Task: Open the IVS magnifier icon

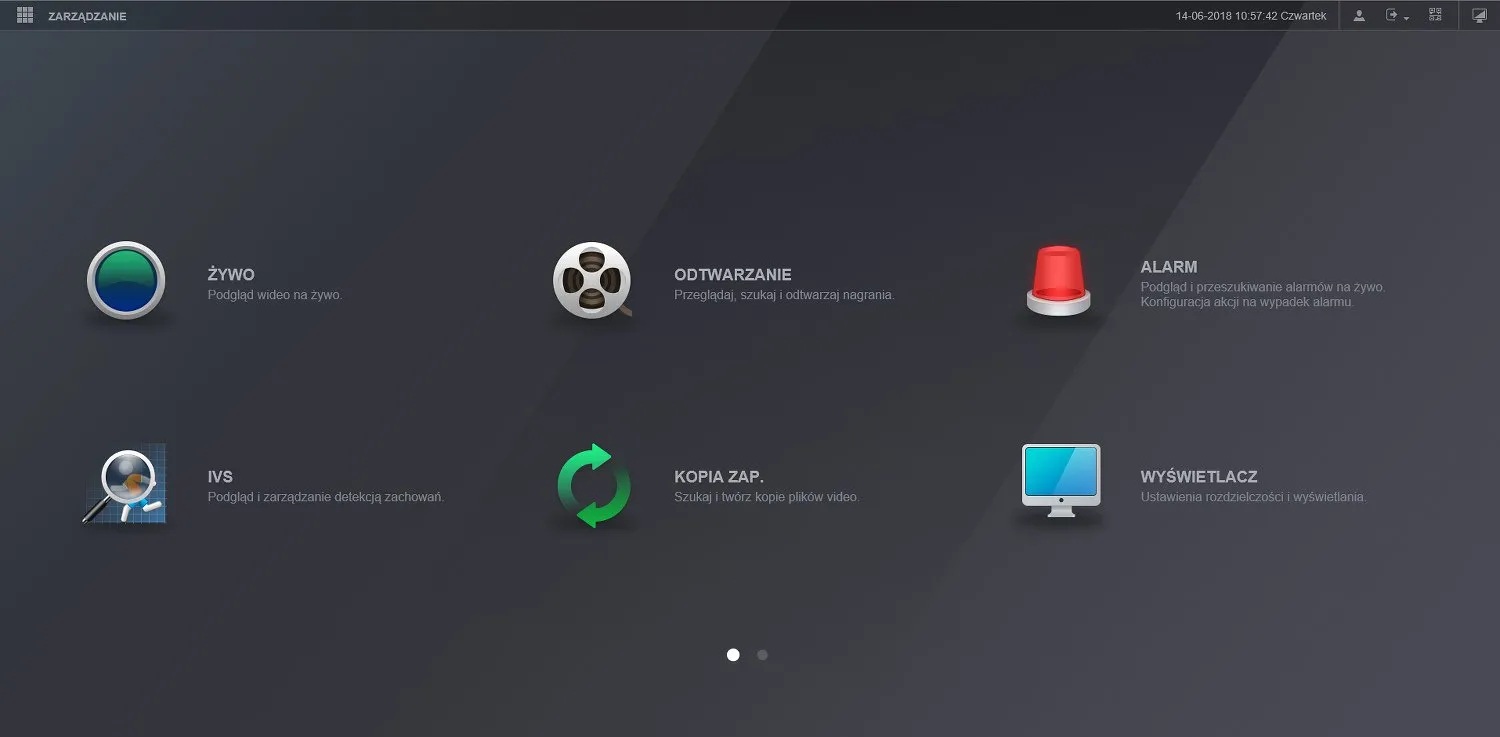Action: click(x=125, y=485)
